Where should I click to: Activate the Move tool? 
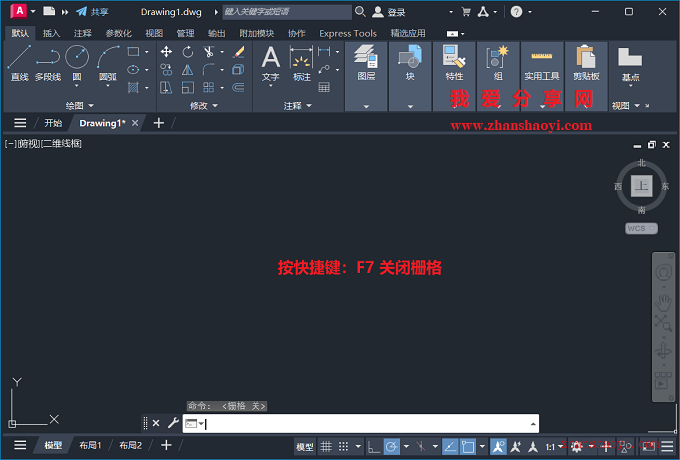point(166,52)
